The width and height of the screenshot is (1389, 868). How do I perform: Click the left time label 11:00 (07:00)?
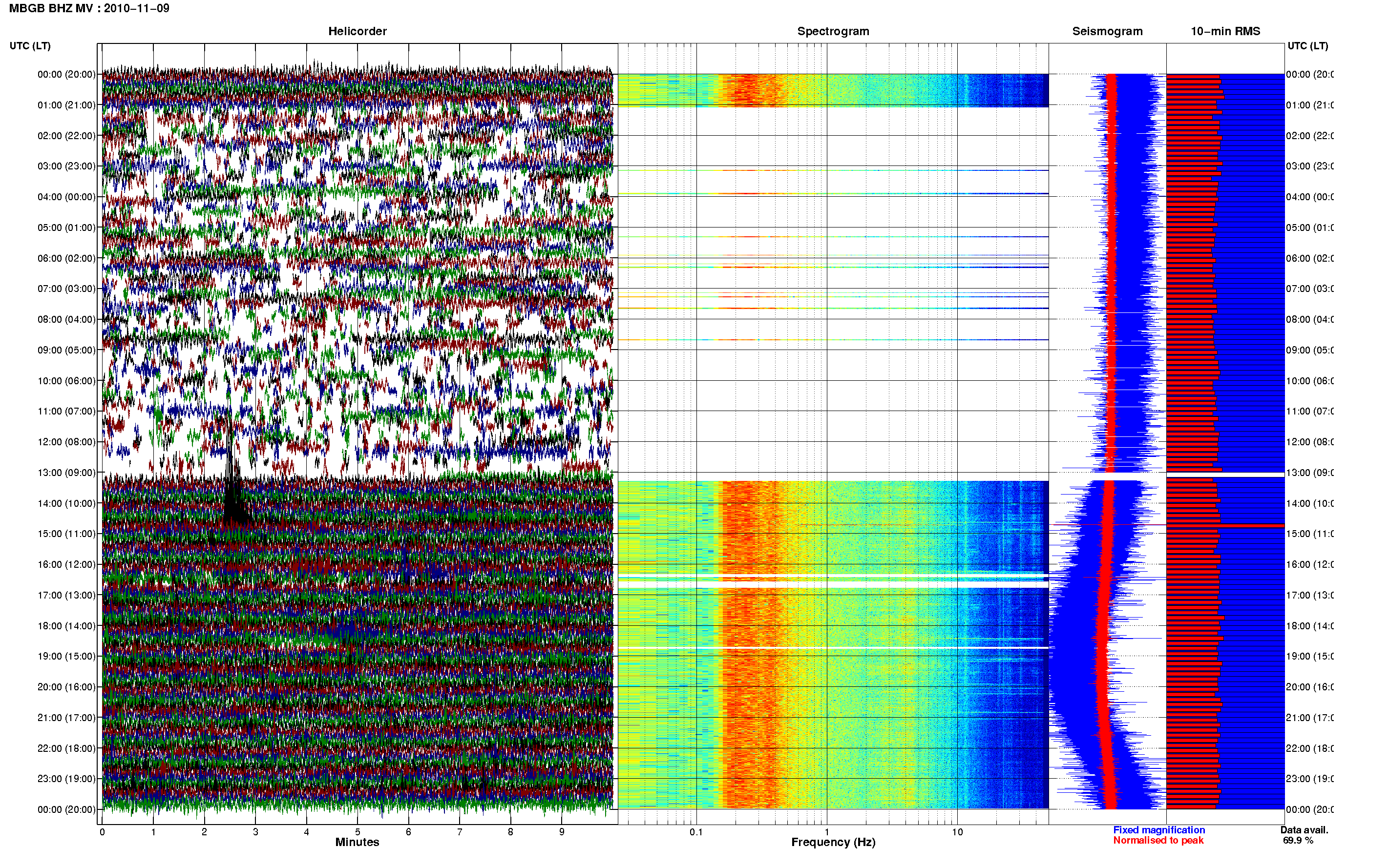66,411
